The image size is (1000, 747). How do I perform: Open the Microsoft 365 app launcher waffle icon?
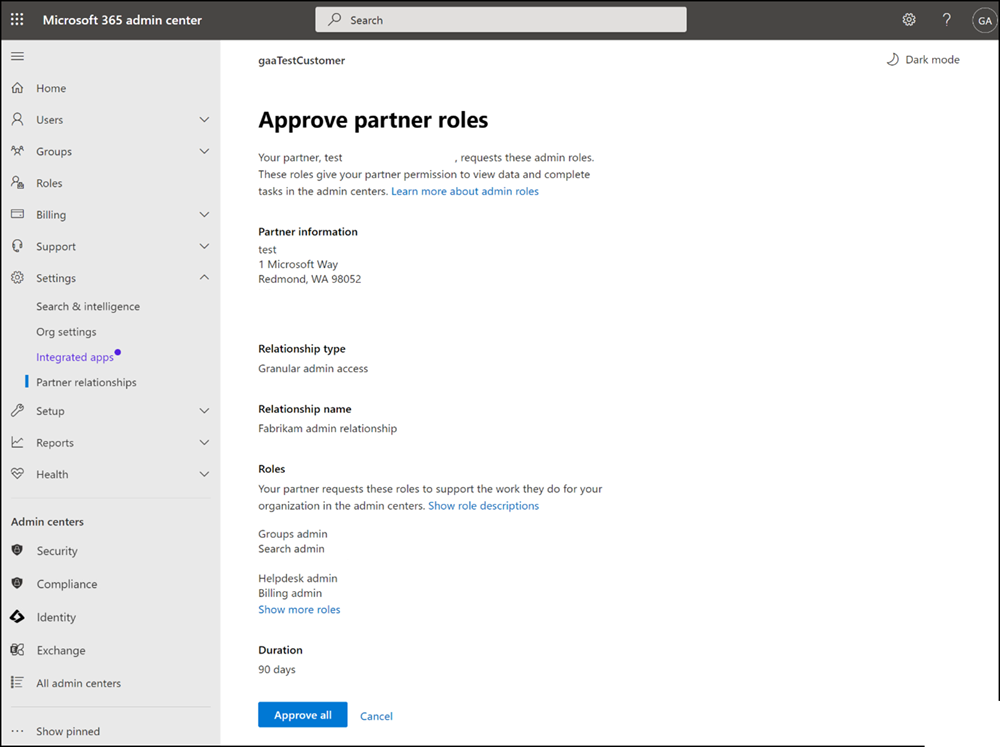point(16,19)
